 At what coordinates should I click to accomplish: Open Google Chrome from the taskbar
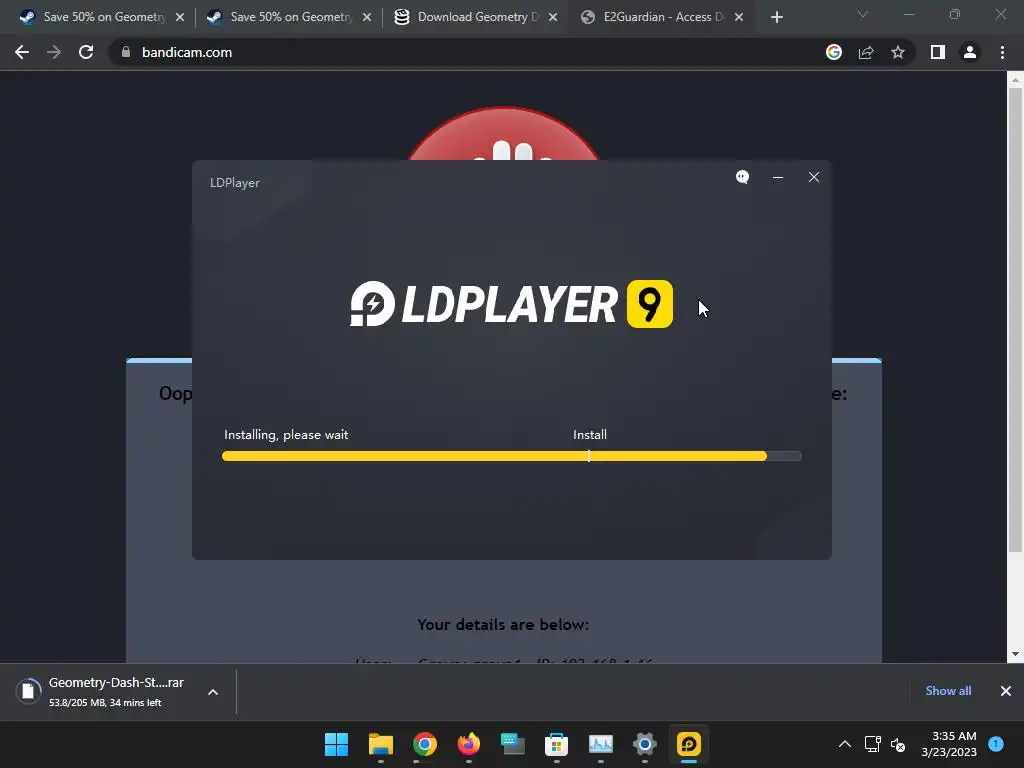424,744
